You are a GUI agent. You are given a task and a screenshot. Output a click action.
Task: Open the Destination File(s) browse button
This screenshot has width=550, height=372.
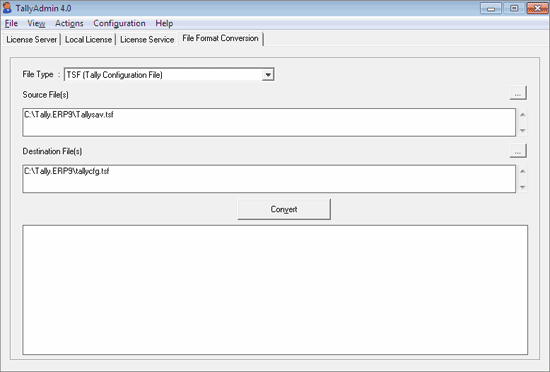point(518,151)
